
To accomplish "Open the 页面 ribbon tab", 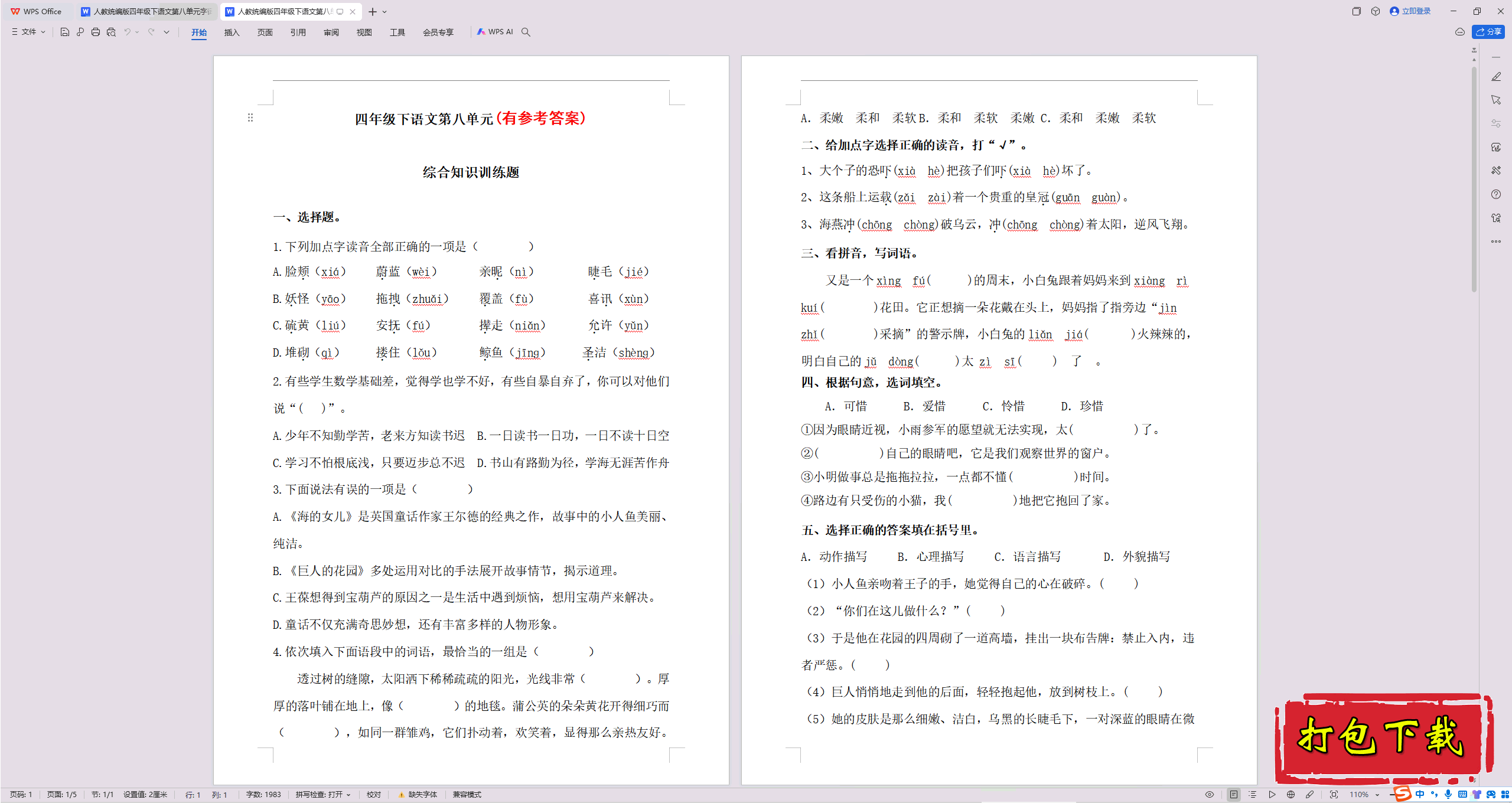I will click(x=265, y=32).
